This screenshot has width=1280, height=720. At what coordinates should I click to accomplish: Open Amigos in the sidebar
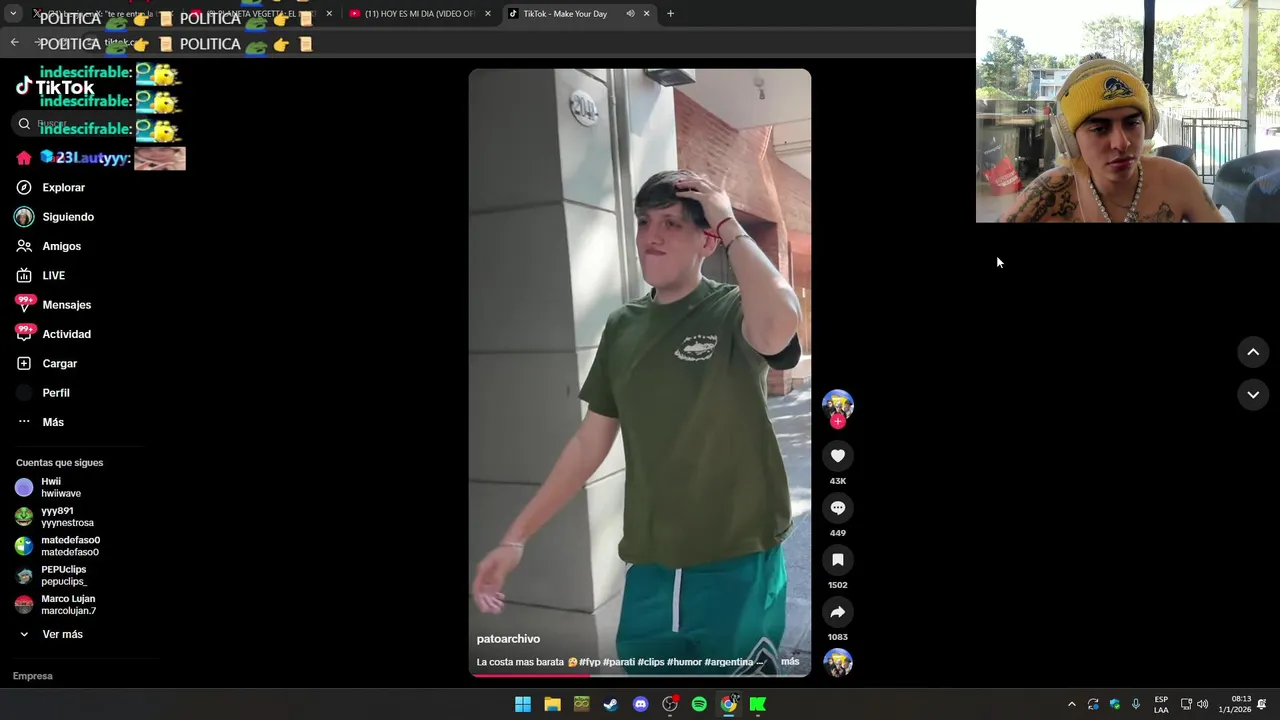61,246
